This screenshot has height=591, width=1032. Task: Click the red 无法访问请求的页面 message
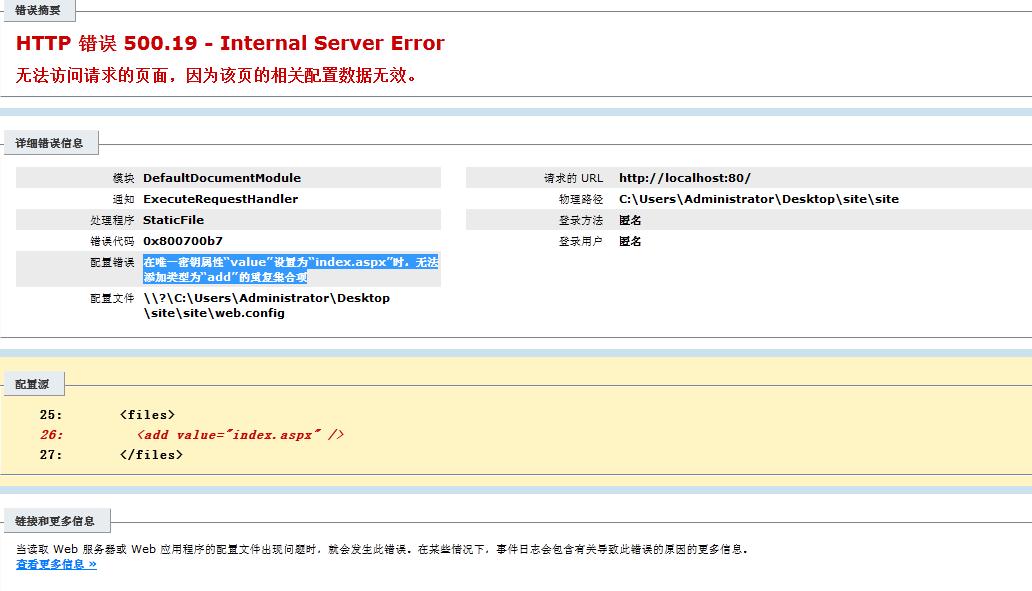[x=216, y=76]
